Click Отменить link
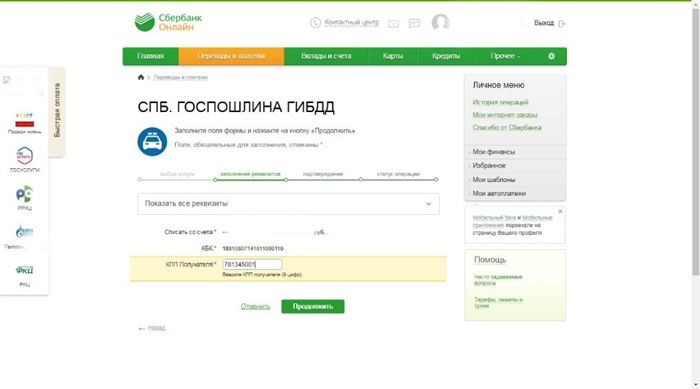700x389 pixels. click(255, 306)
